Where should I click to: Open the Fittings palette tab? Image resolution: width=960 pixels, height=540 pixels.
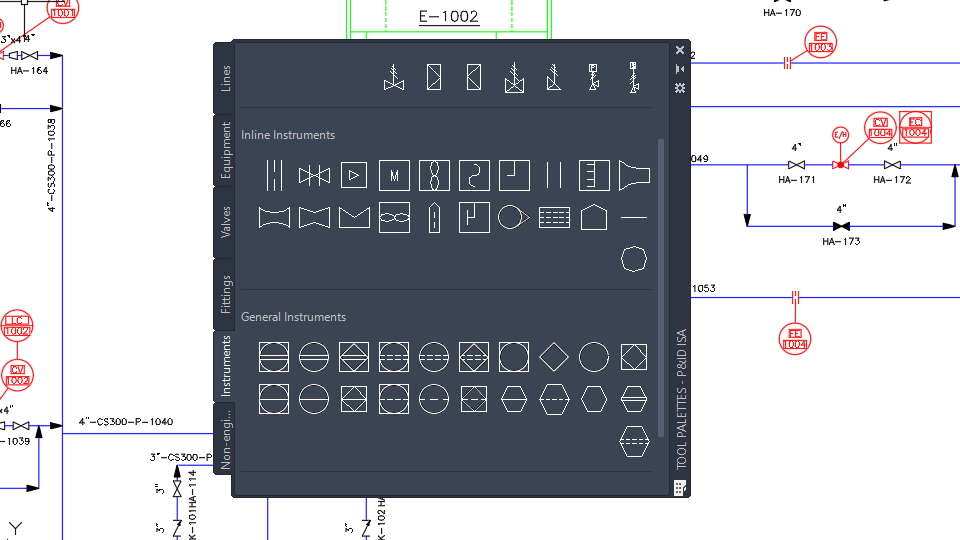225,294
